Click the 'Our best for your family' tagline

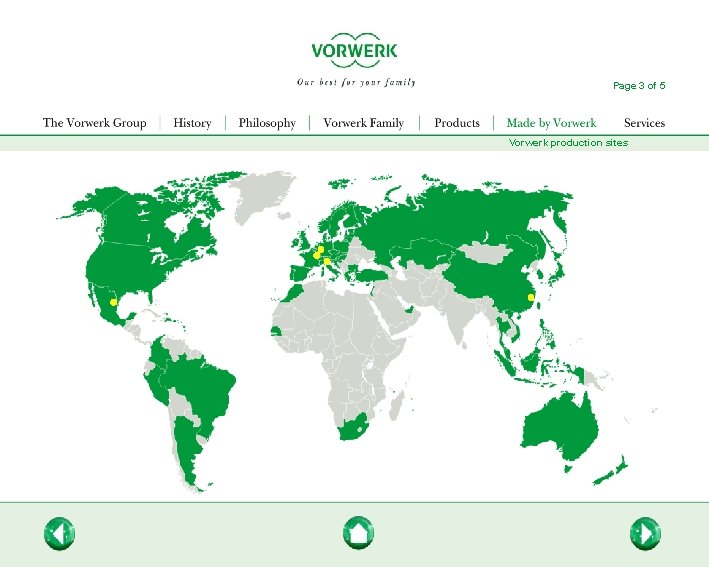356,82
